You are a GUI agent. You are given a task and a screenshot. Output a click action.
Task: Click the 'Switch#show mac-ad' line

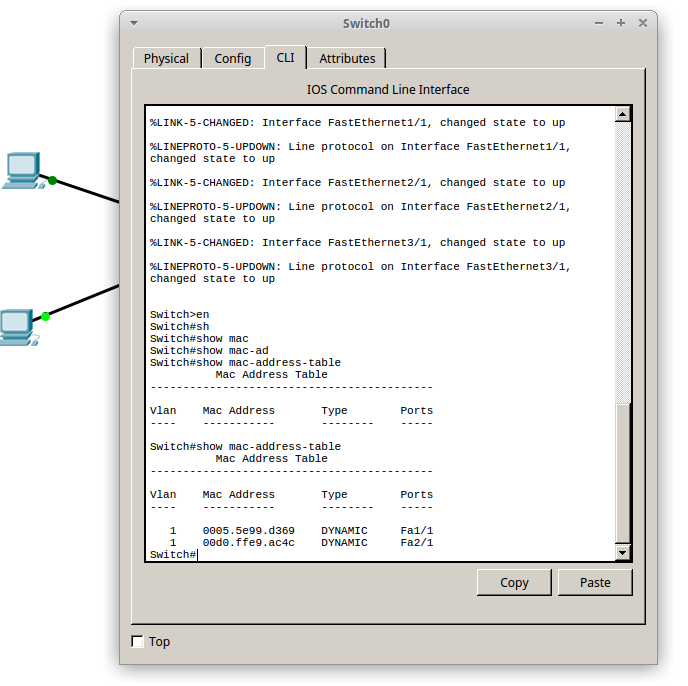[209, 351]
